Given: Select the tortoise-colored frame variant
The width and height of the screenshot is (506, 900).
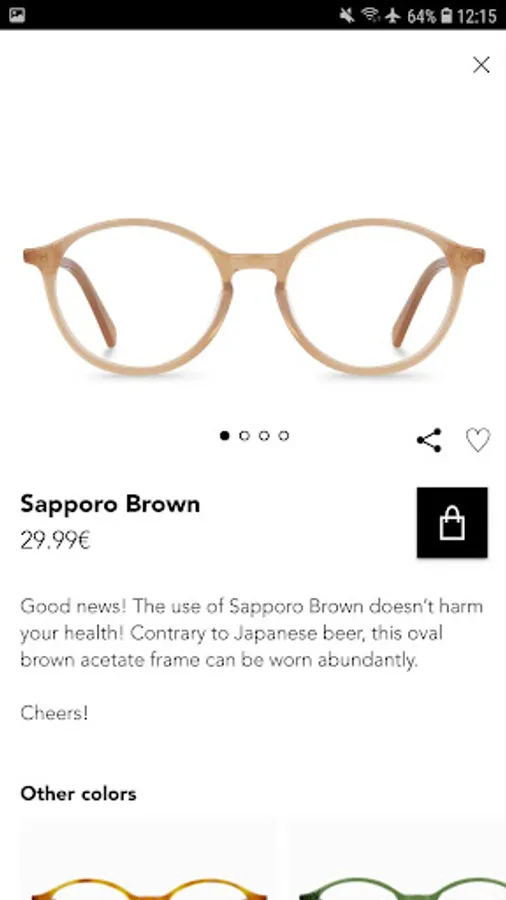Looking at the screenshot, I should pos(148,859).
